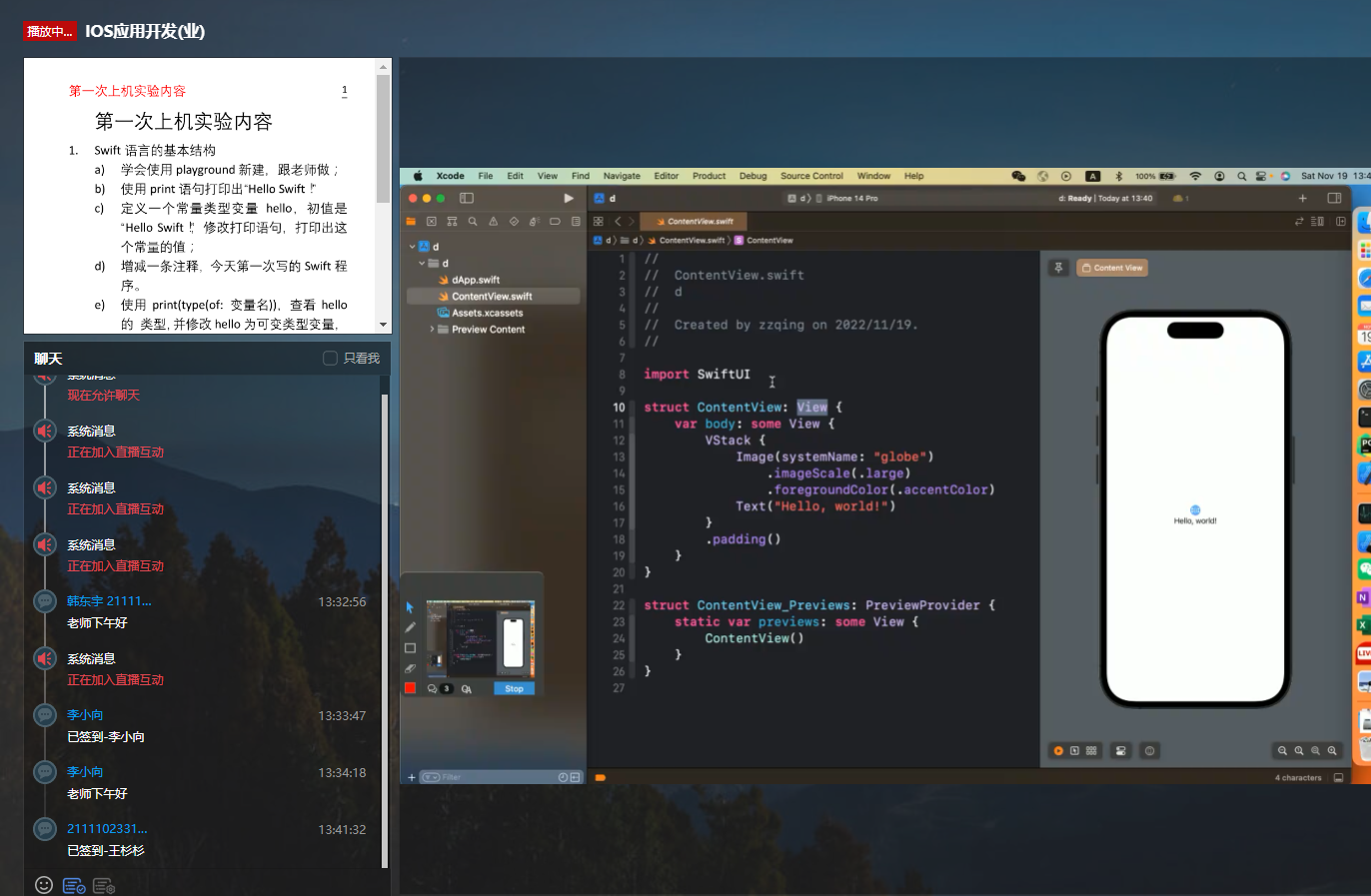This screenshot has height=896, width=1371.
Task: Toggle the Xcode navigator sidebar icon
Action: pos(467,198)
